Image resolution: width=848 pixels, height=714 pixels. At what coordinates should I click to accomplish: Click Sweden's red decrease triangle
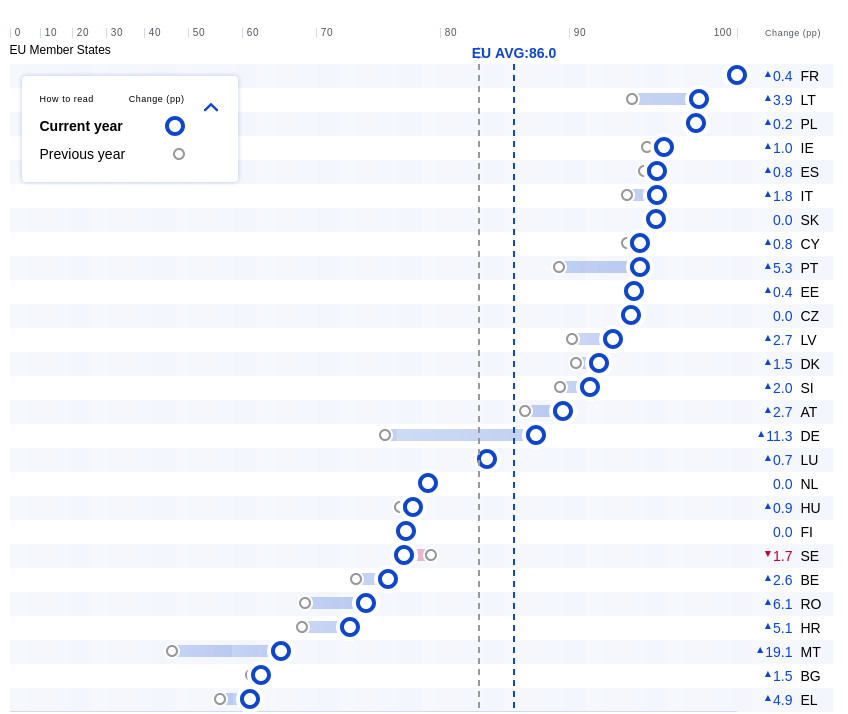[768, 554]
